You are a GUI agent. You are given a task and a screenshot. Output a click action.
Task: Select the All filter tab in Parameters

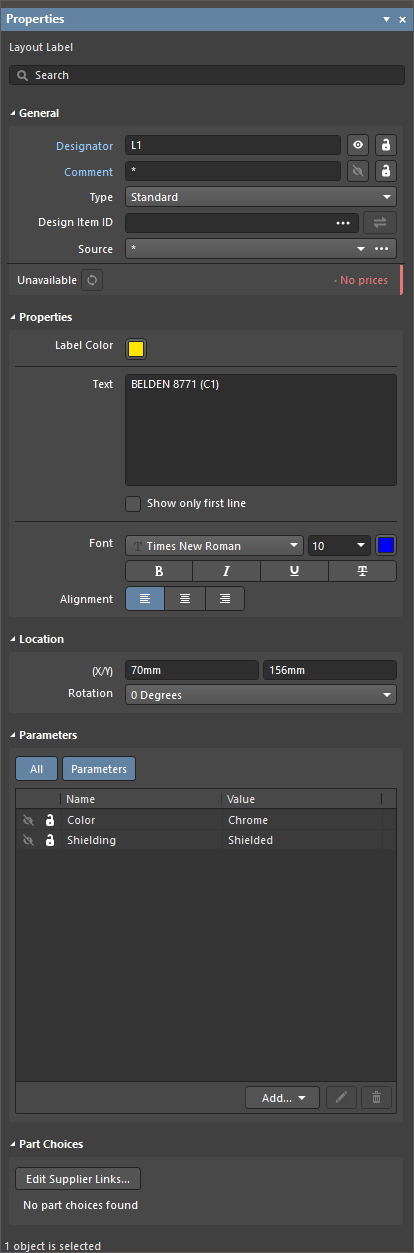click(37, 769)
